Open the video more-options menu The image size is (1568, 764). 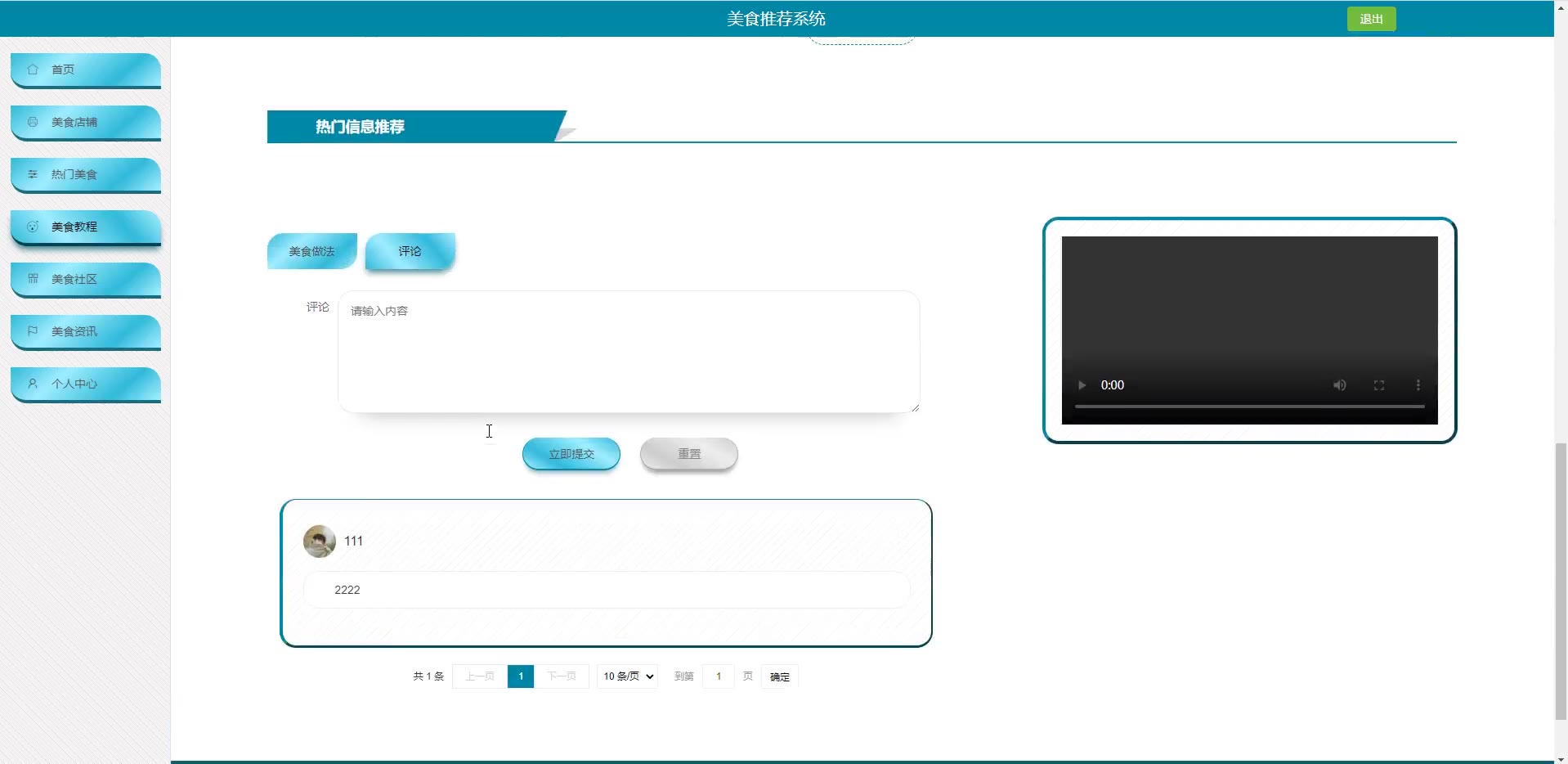(x=1418, y=385)
